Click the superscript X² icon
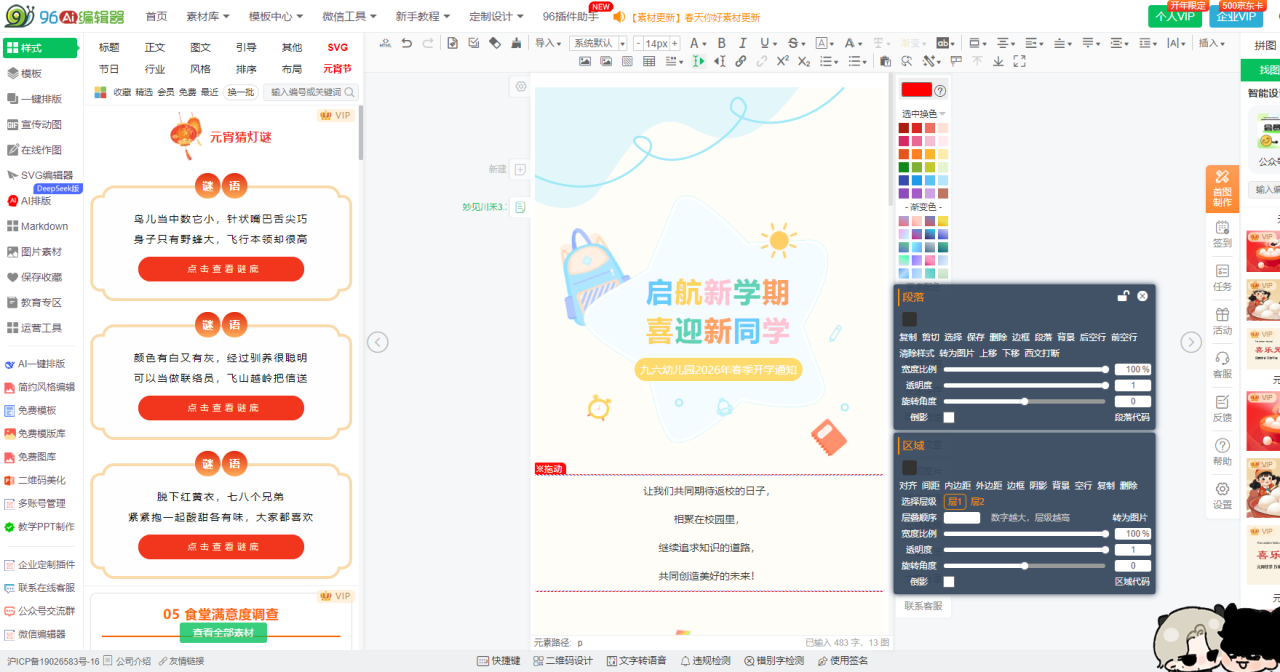 [x=782, y=61]
